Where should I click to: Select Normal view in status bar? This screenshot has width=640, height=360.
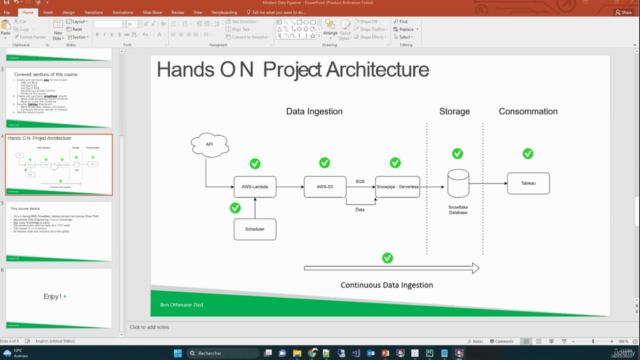point(526,341)
